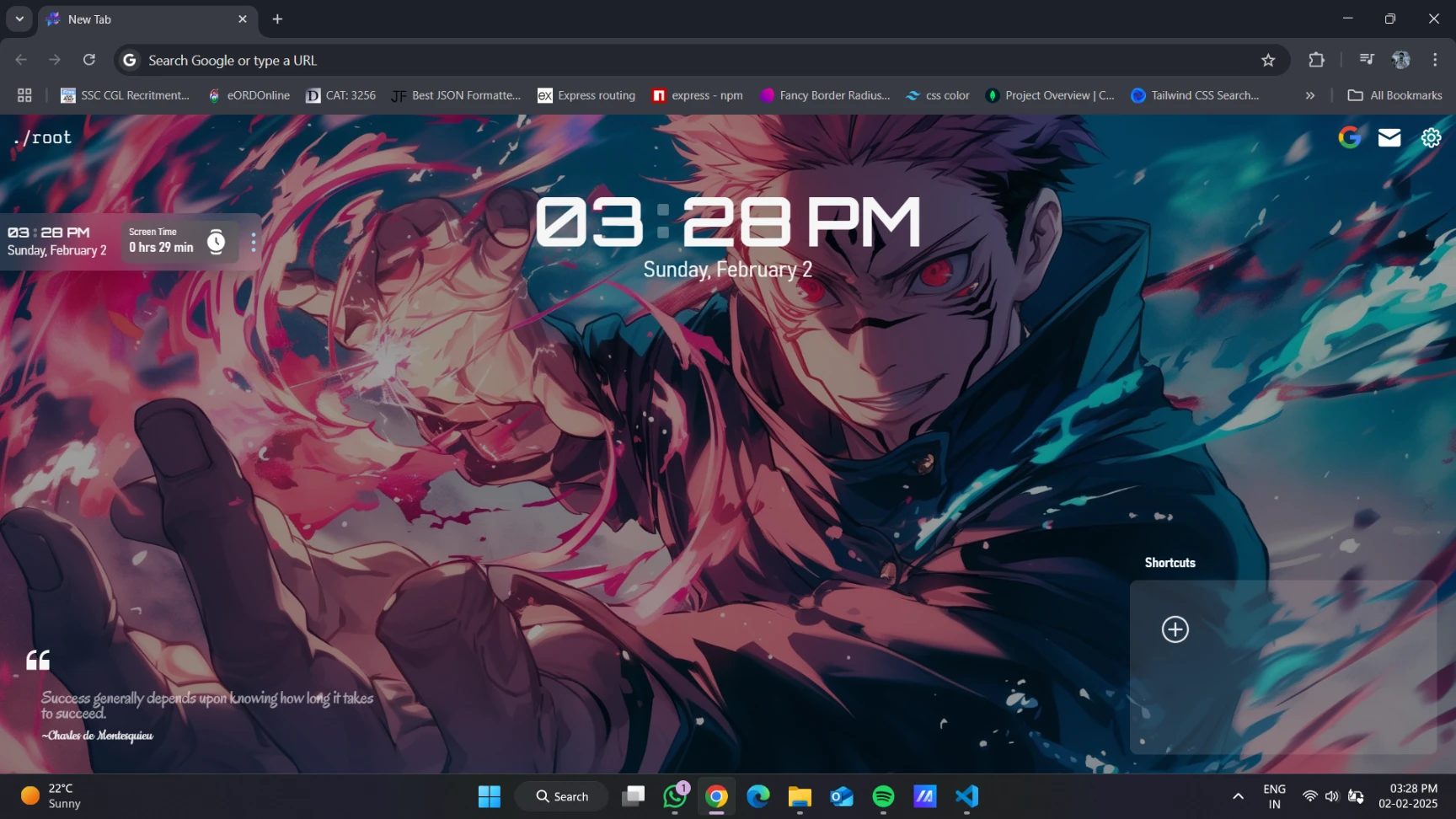Open the Windows Start menu
This screenshot has height=819, width=1456.
point(489,796)
